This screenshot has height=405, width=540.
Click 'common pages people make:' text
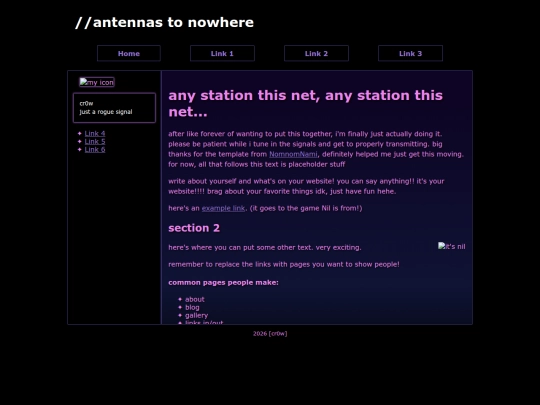coord(224,282)
